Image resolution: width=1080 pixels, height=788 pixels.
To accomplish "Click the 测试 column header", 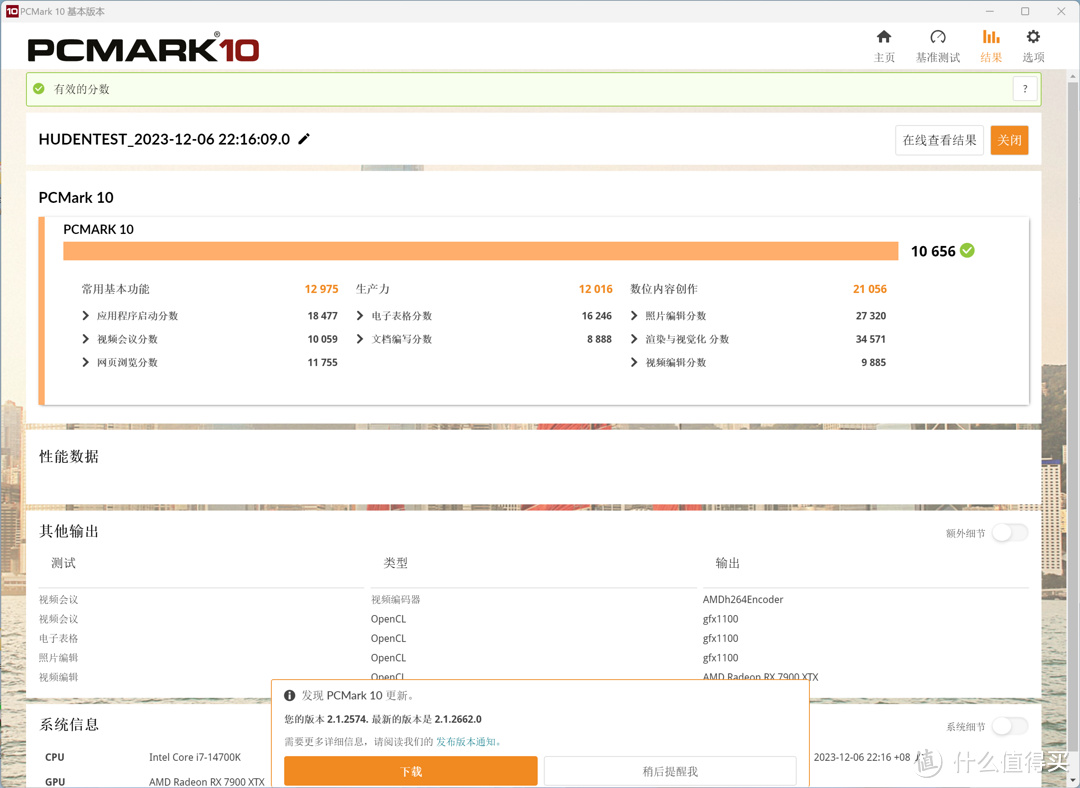I will 63,563.
